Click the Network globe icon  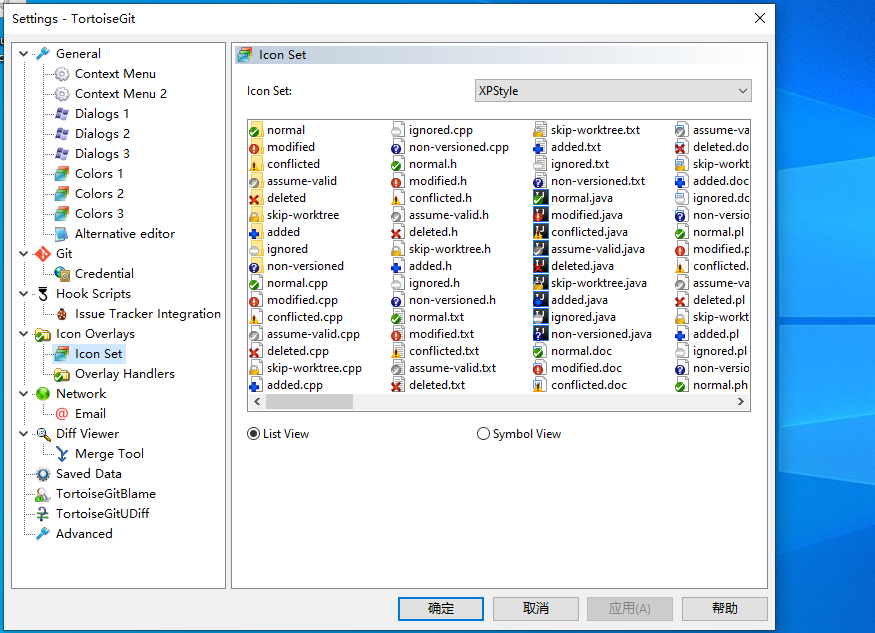tap(43, 394)
